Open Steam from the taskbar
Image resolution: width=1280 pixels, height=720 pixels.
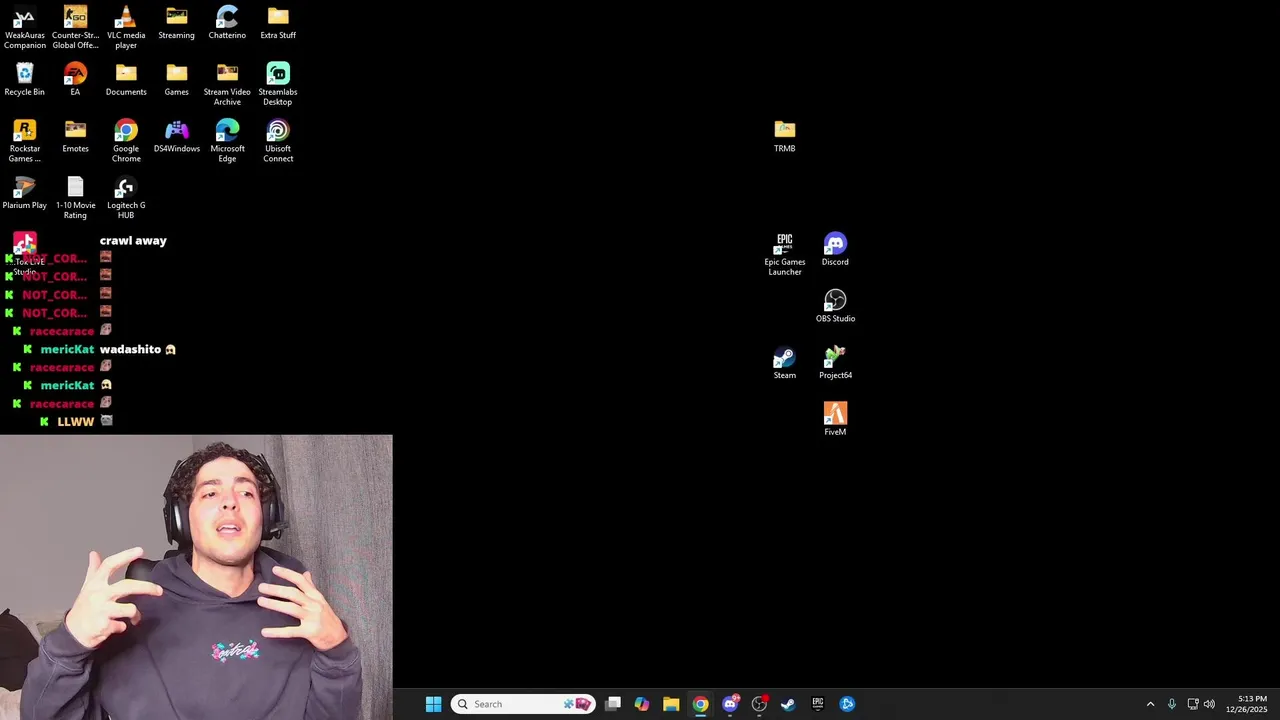point(788,704)
